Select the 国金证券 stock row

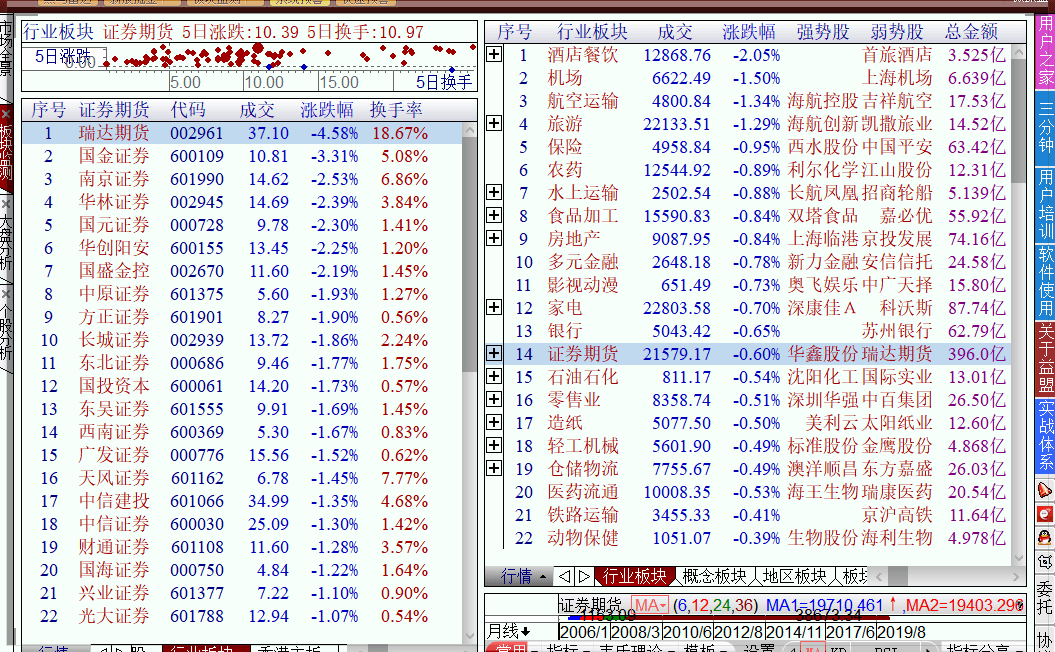click(242, 156)
